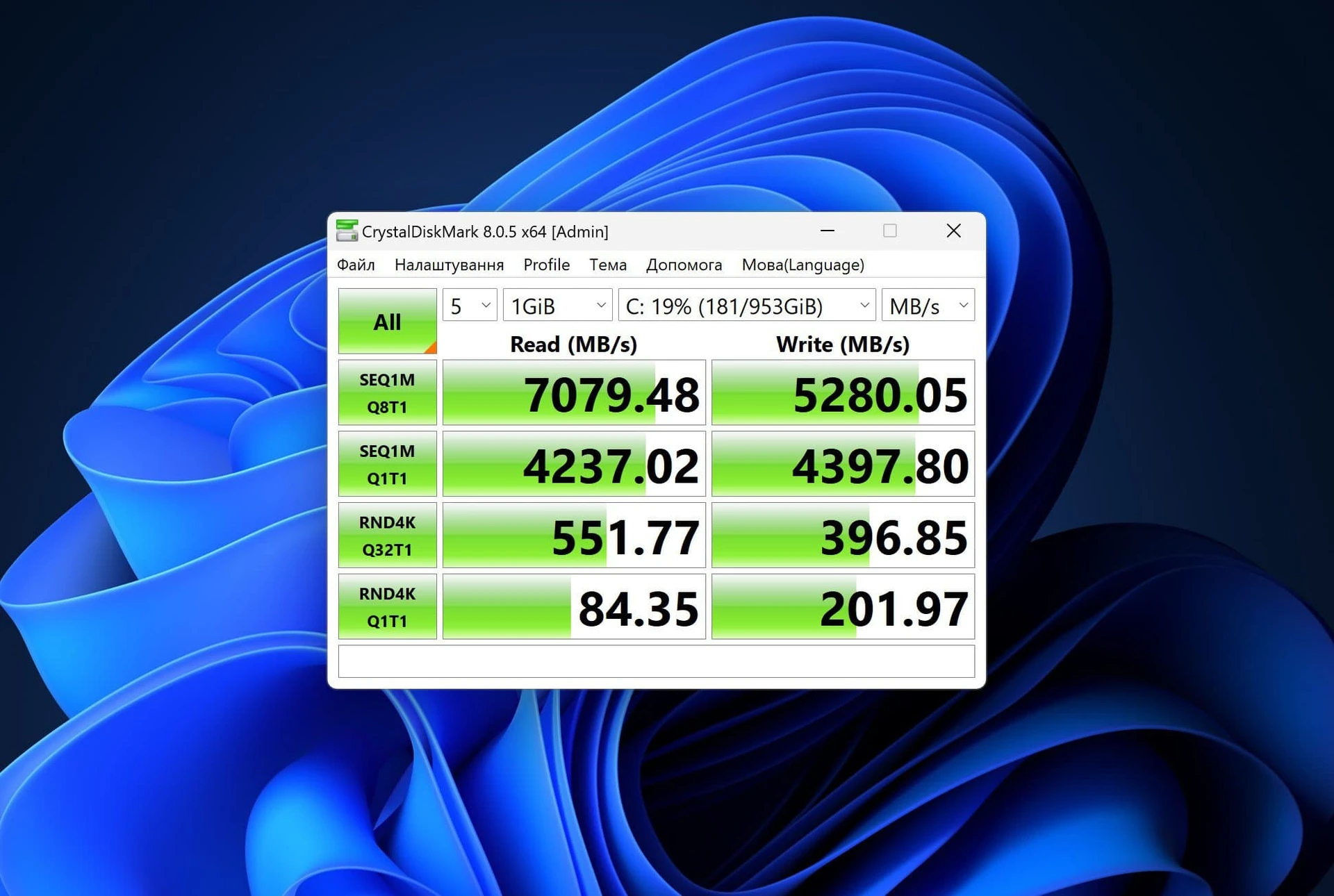Open the Тема menu
The image size is (1334, 896).
[608, 265]
